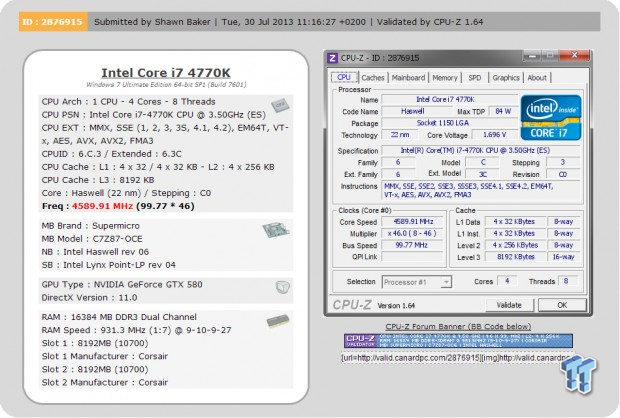This screenshot has height=418, width=620.
Task: Click the Instructions list field
Action: coord(481,191)
